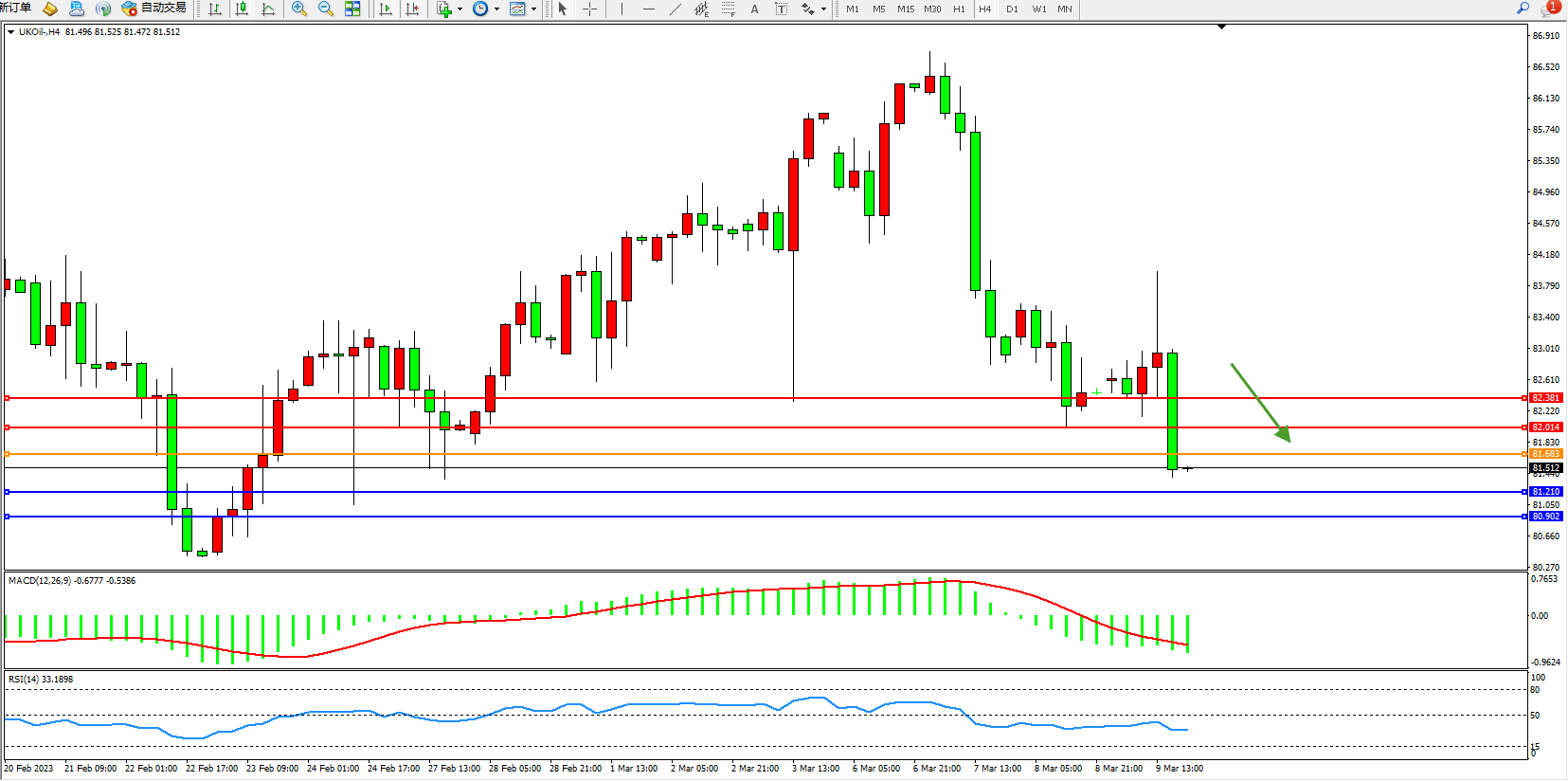The width and height of the screenshot is (1568, 781).
Task: Select the horizontal line drawing tool
Action: [x=648, y=9]
